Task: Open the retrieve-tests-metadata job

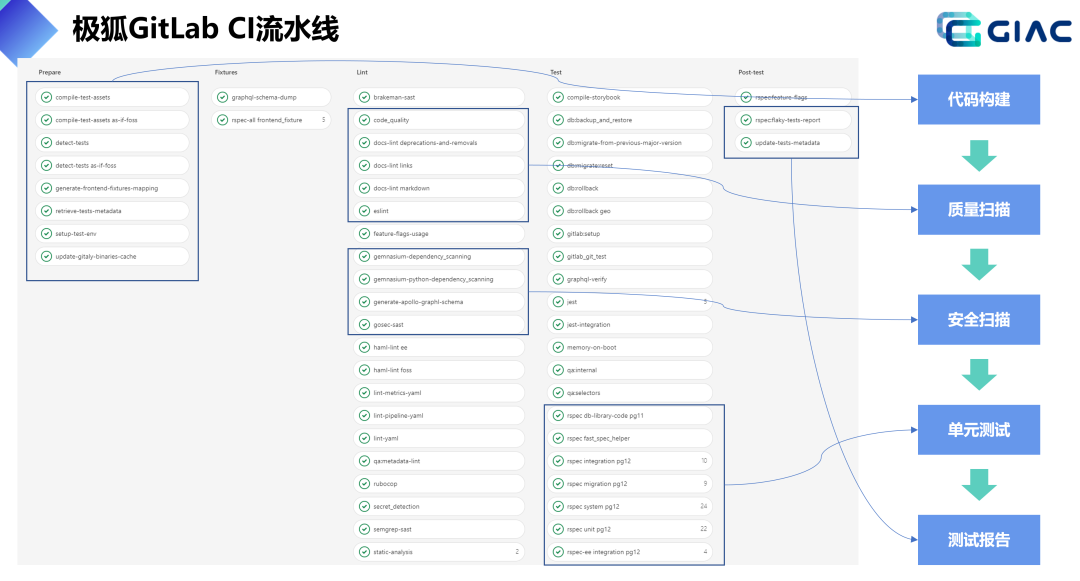Action: [112, 211]
